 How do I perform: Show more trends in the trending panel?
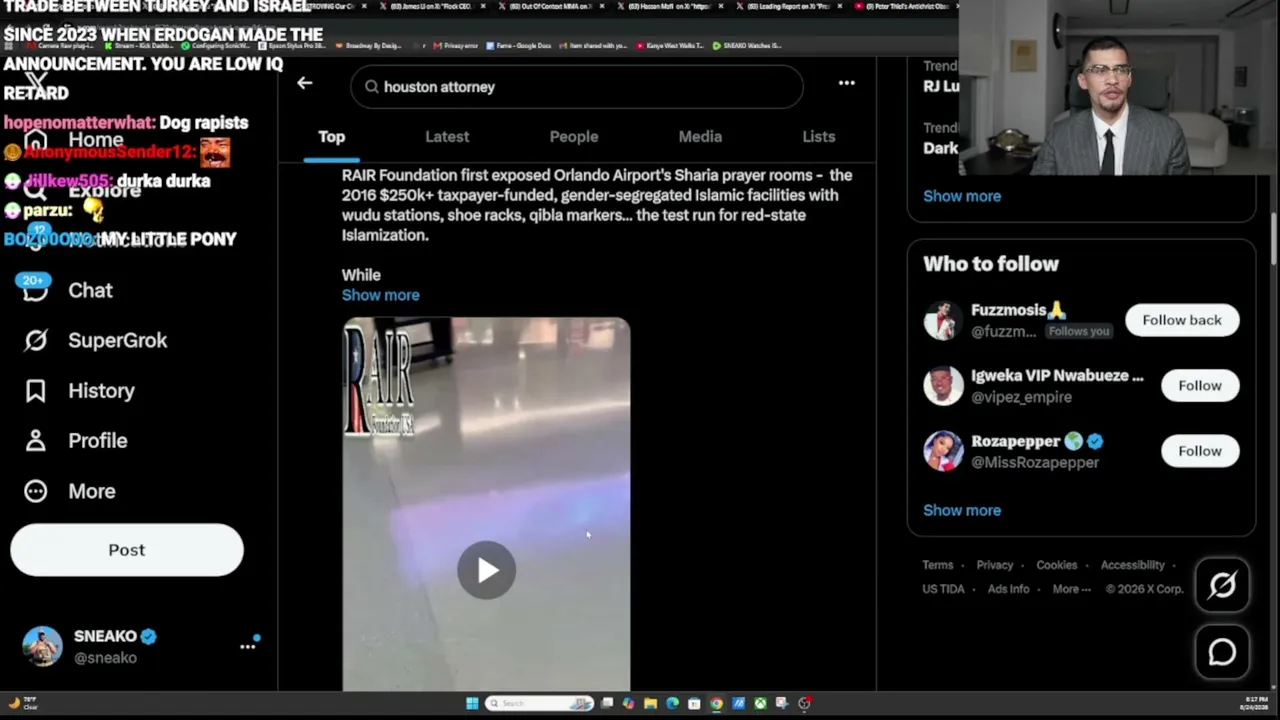[x=962, y=196]
